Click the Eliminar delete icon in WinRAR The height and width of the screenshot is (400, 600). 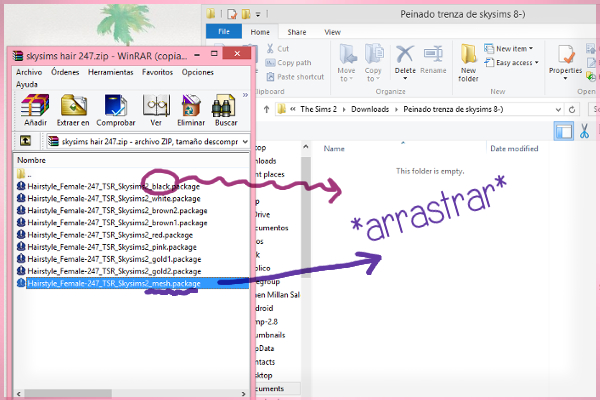(x=191, y=110)
